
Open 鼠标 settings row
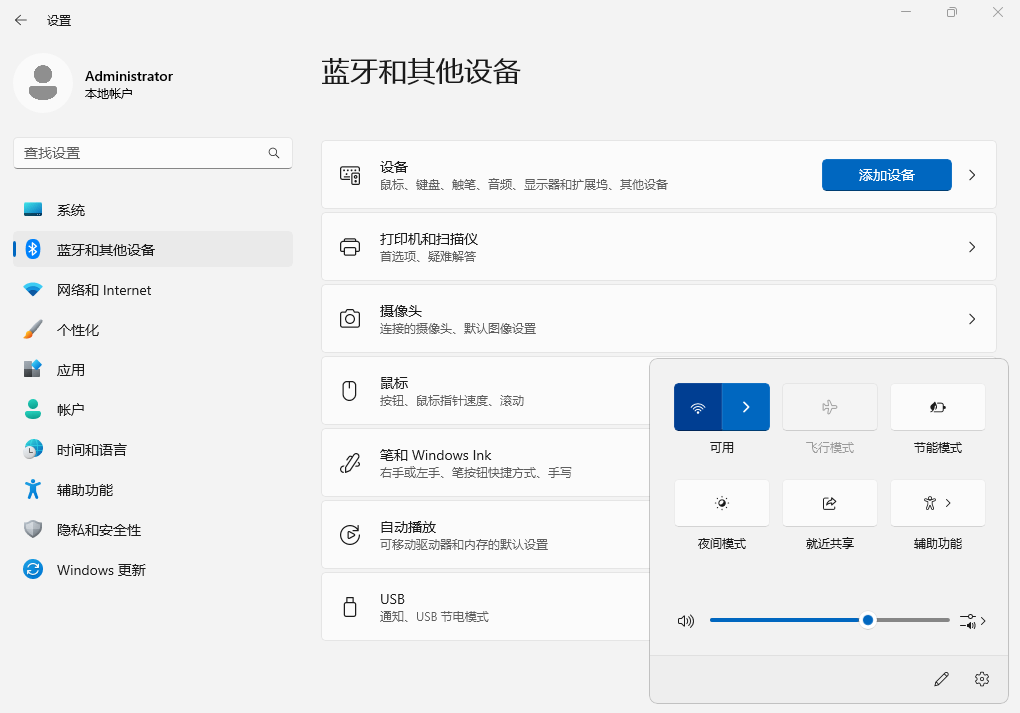(486, 391)
